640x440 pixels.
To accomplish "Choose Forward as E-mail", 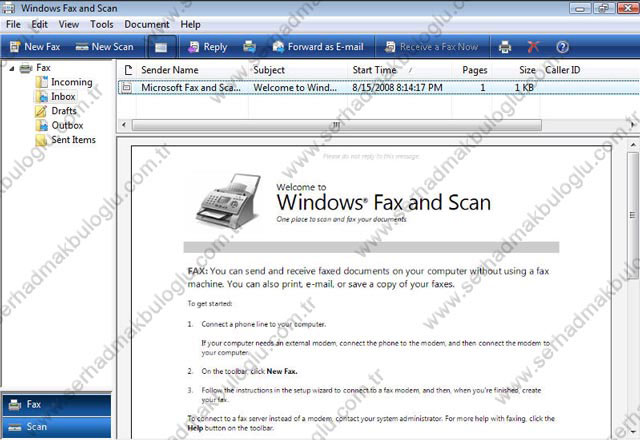I will [318, 47].
